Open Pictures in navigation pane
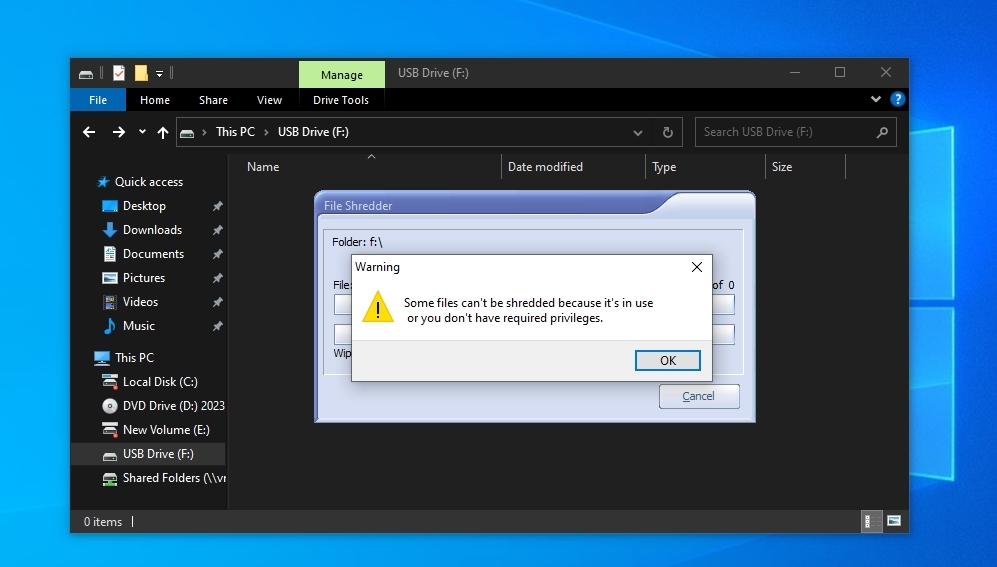 coord(144,278)
